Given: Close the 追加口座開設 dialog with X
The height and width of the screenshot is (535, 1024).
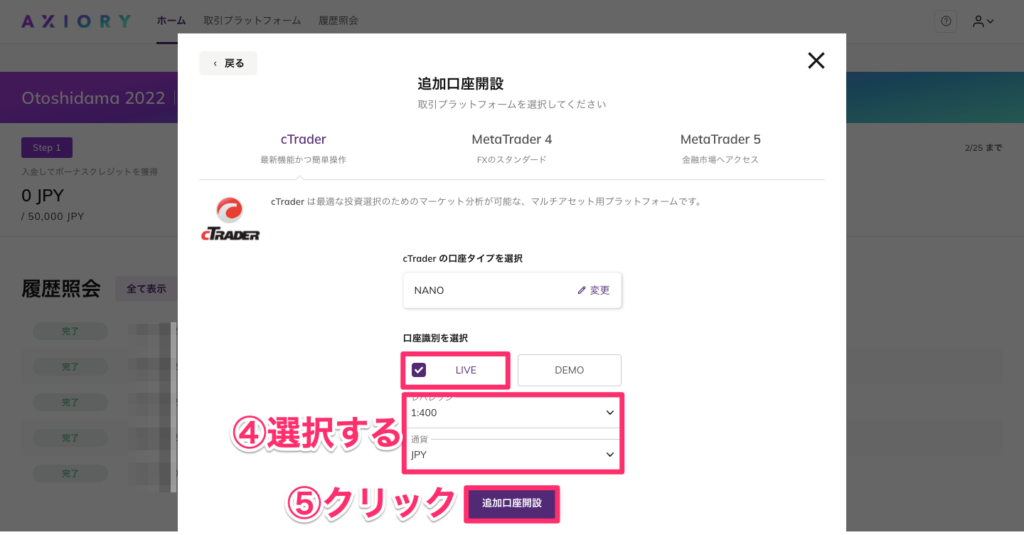Looking at the screenshot, I should (816, 61).
